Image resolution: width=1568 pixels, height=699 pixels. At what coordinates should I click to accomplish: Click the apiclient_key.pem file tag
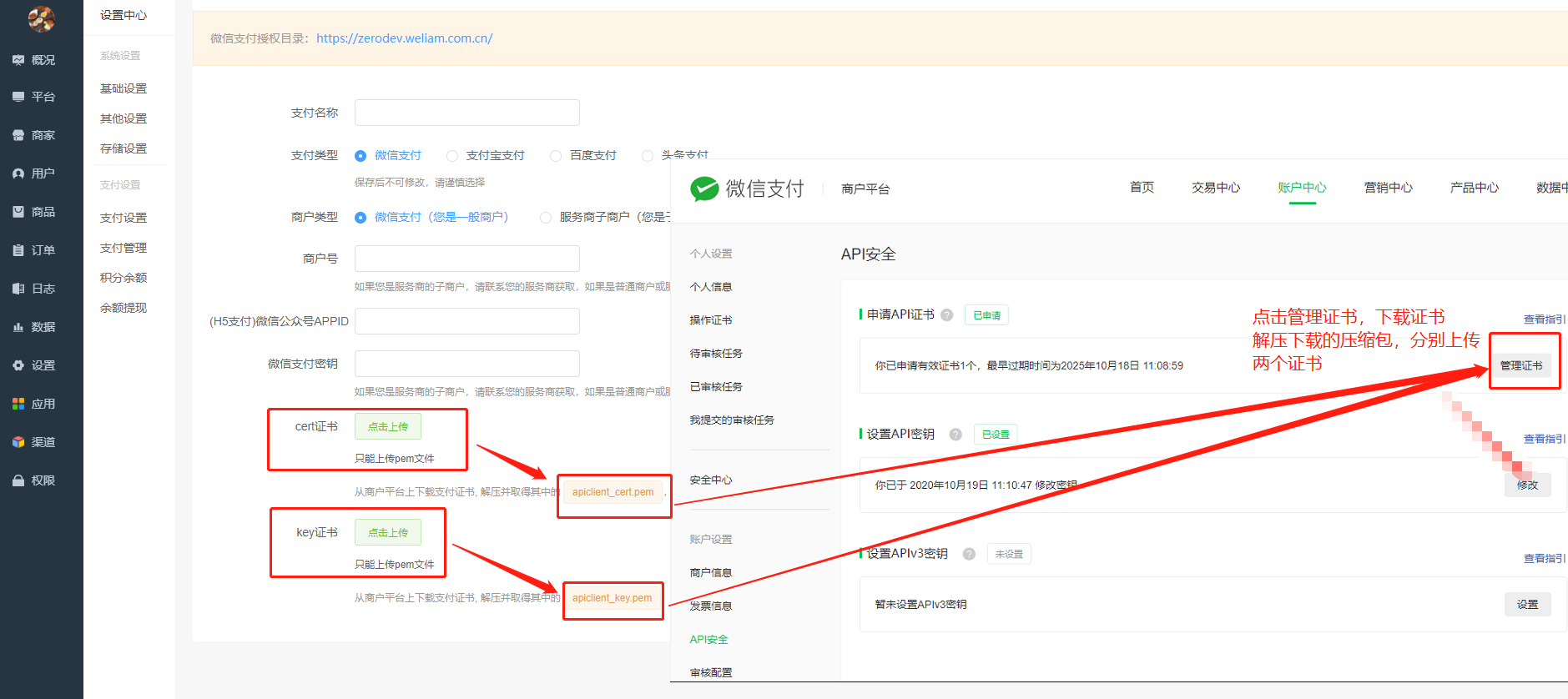click(x=613, y=598)
